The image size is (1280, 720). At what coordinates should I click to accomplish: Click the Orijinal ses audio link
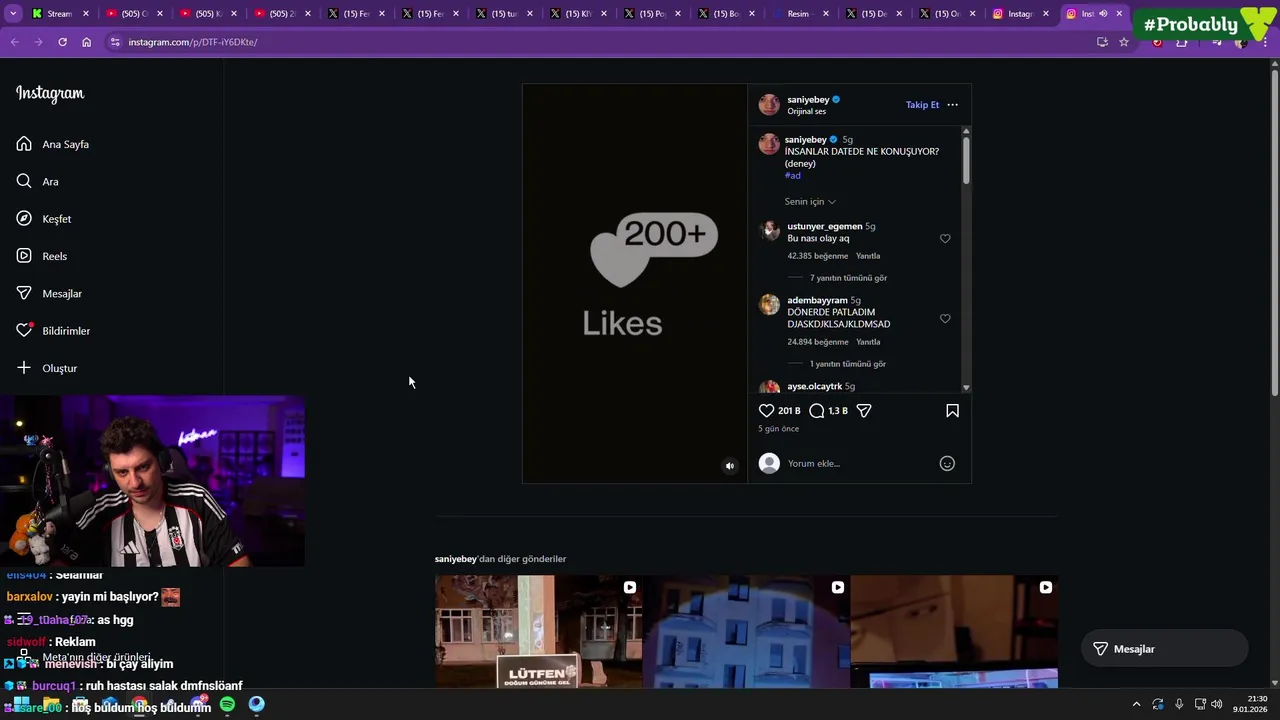tap(806, 112)
